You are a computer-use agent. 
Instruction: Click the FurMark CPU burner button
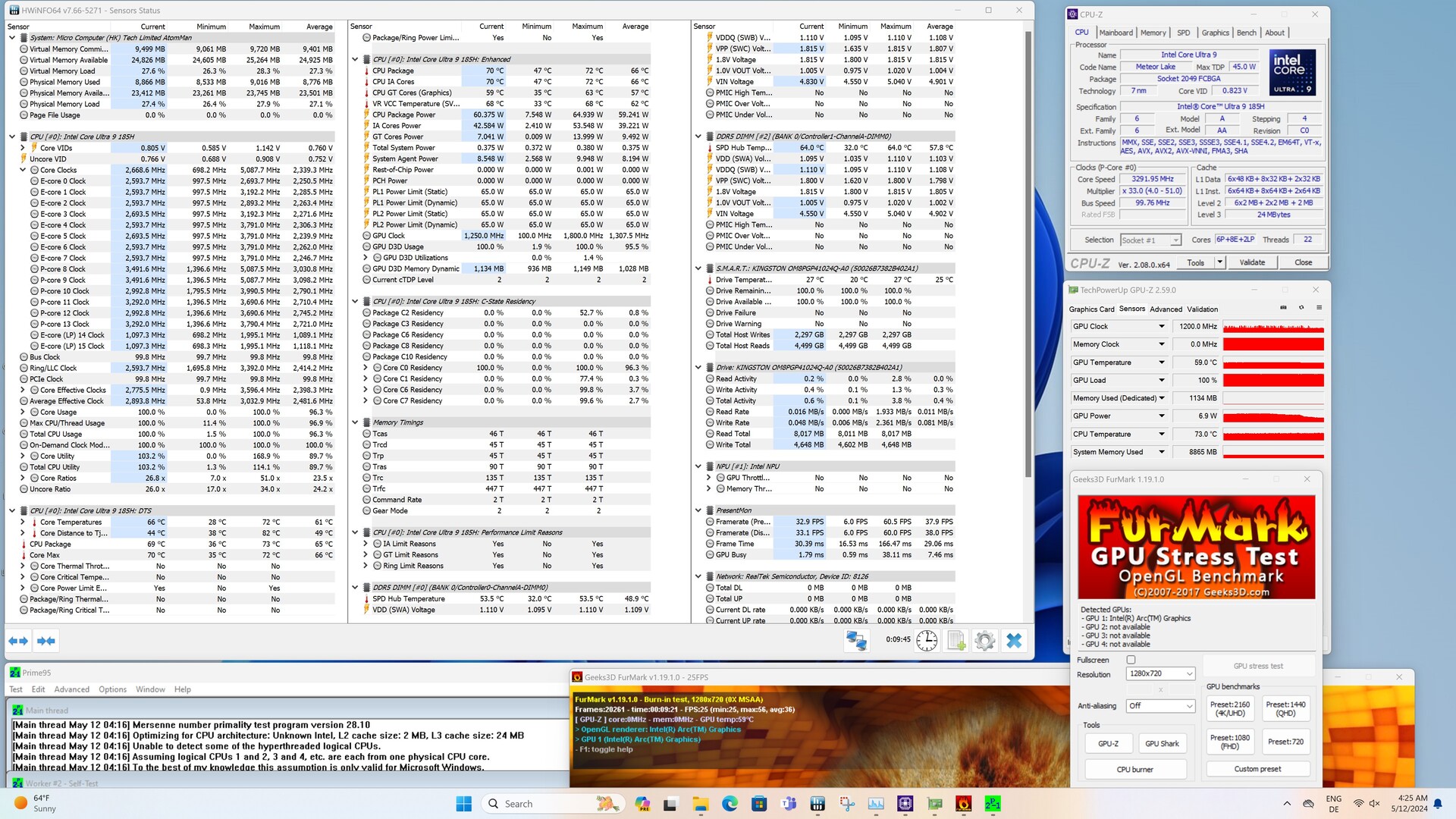pos(1134,769)
